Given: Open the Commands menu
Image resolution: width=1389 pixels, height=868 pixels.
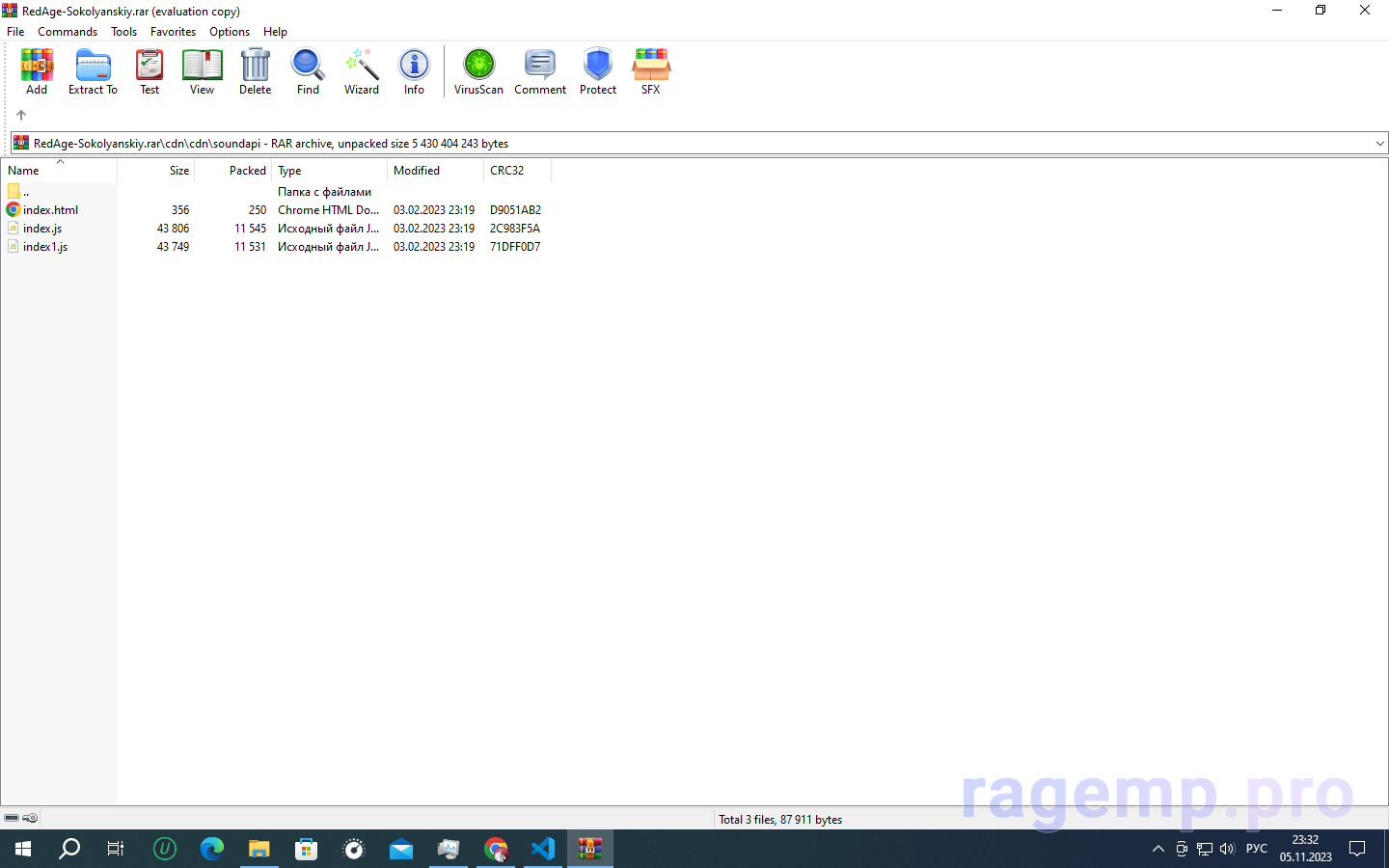Looking at the screenshot, I should (68, 32).
